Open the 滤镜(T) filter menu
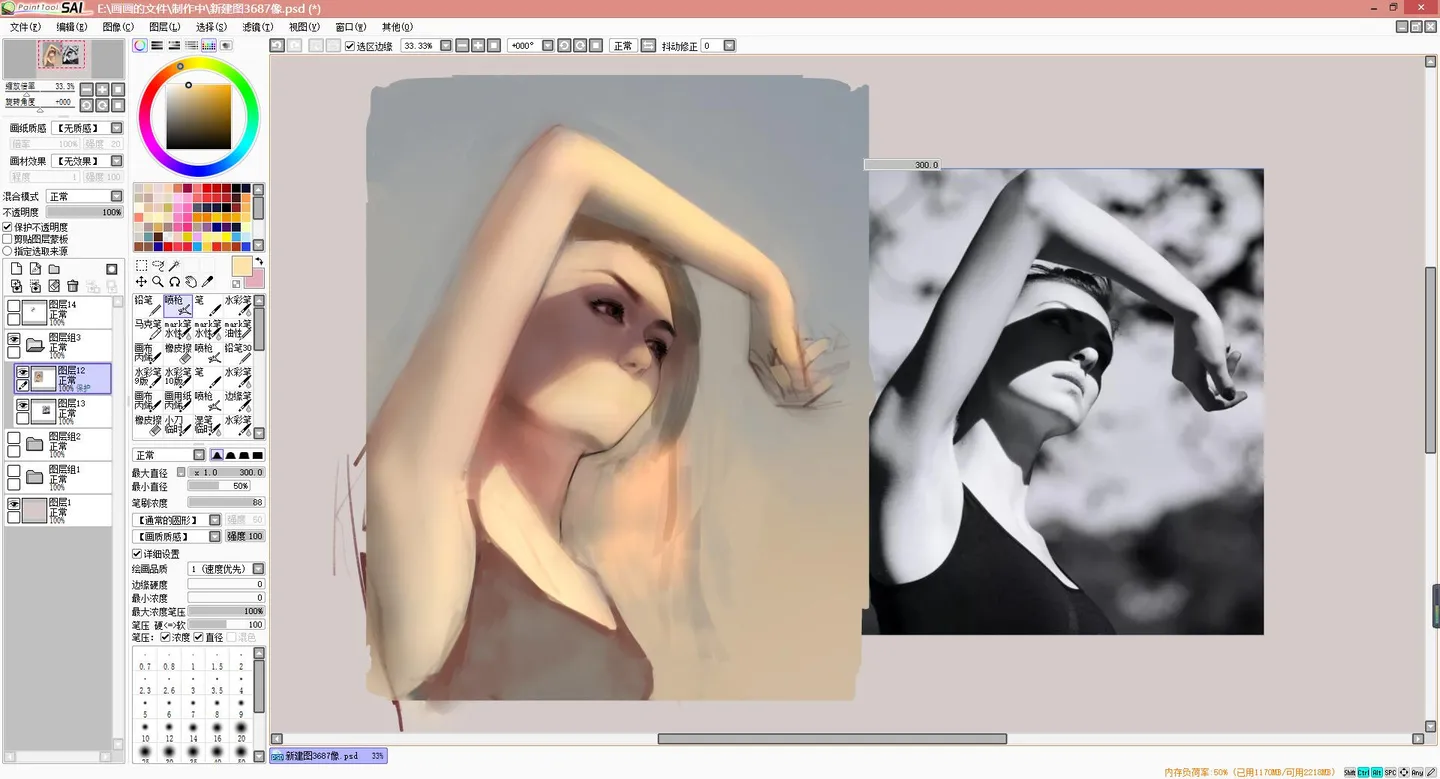Image resolution: width=1440 pixels, height=779 pixels. (x=258, y=27)
